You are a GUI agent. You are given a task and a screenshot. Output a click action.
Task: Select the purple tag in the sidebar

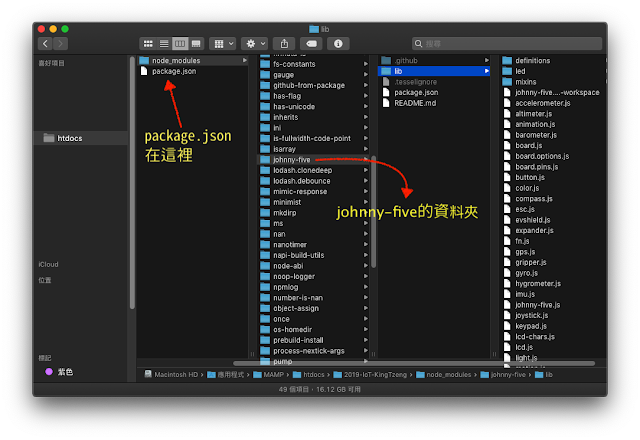tap(60, 372)
